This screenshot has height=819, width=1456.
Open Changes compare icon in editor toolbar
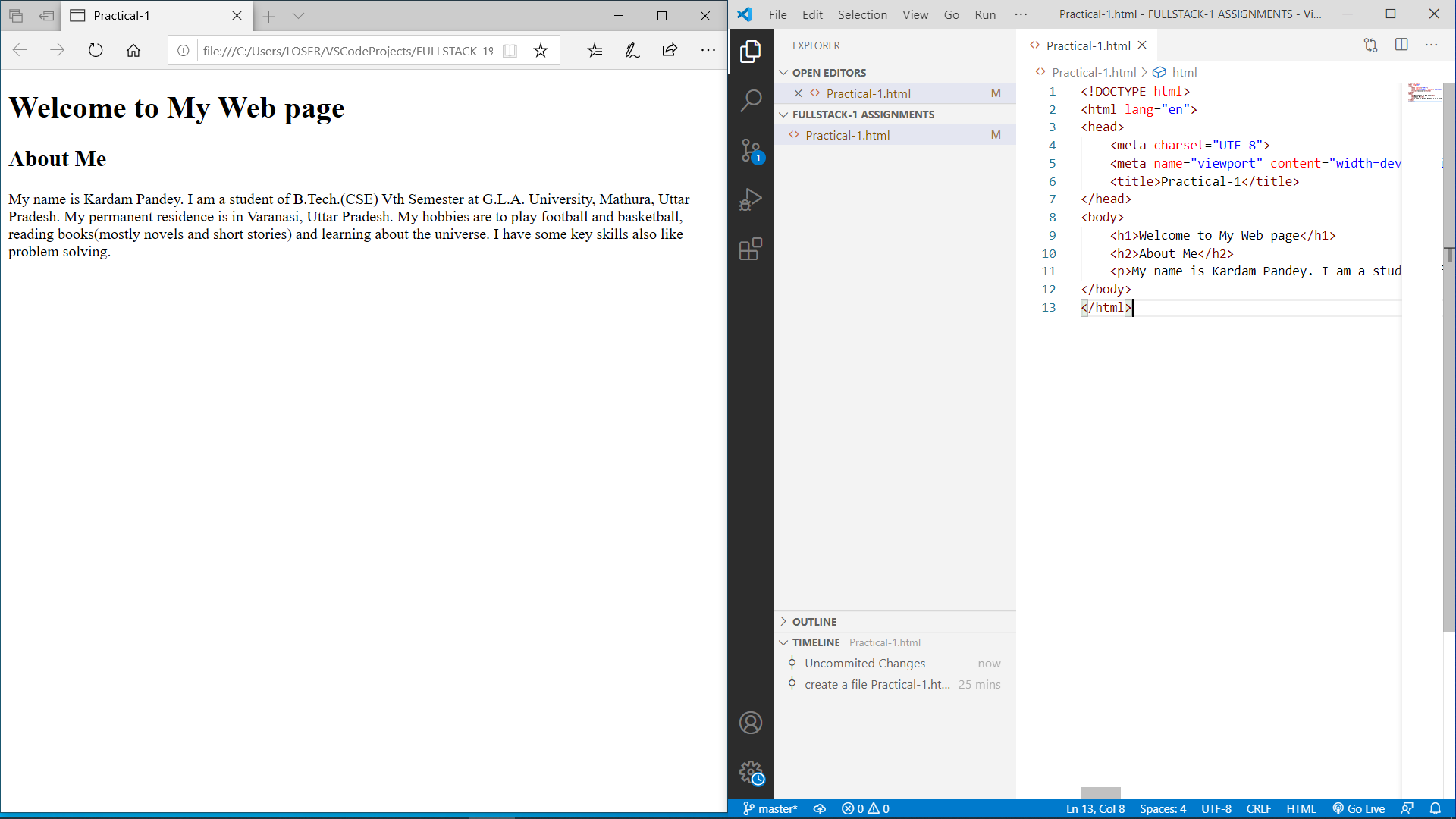pos(1370,45)
